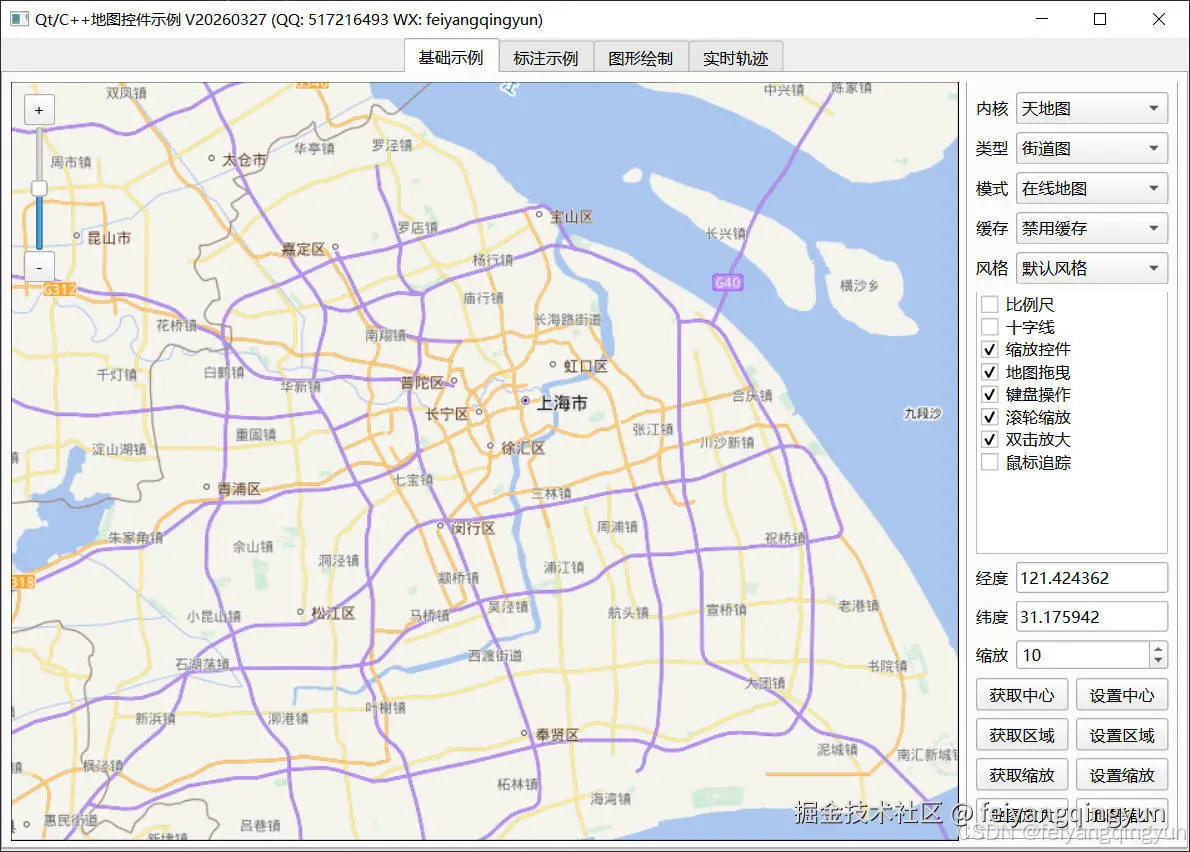Image resolution: width=1190 pixels, height=852 pixels.
Task: Click the map zoom out minus button
Action: (x=39, y=268)
